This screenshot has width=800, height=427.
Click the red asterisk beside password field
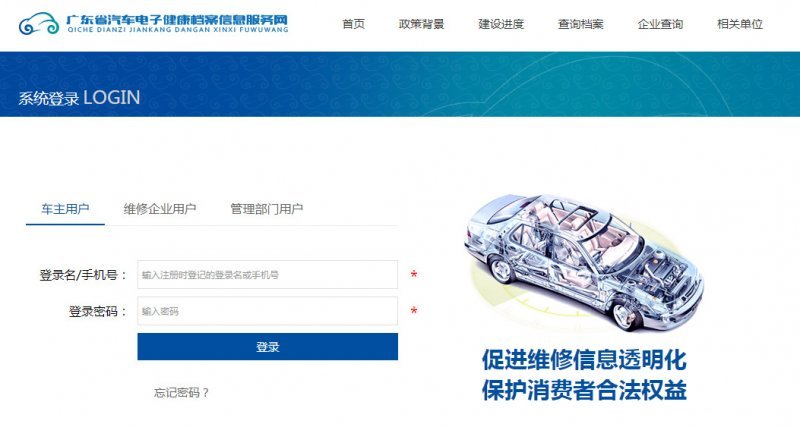tap(414, 311)
